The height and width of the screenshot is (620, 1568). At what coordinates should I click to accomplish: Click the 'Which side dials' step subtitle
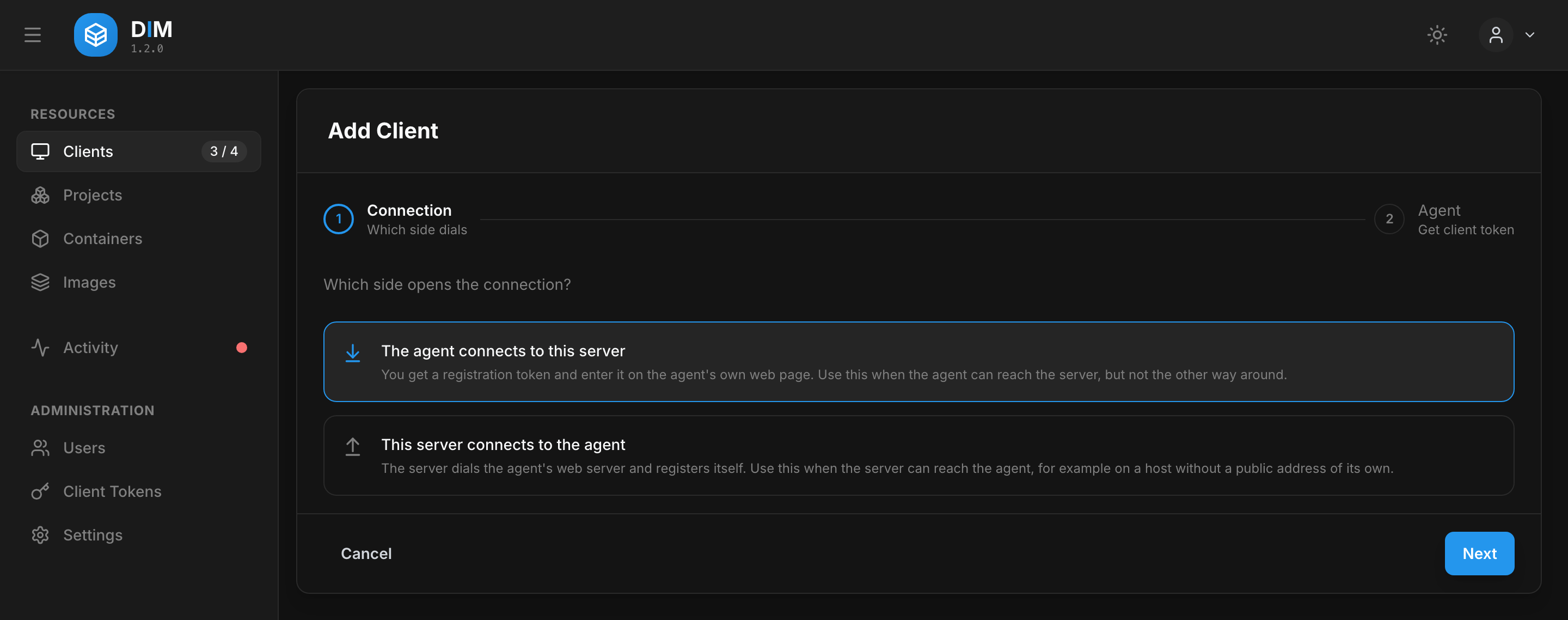click(417, 229)
